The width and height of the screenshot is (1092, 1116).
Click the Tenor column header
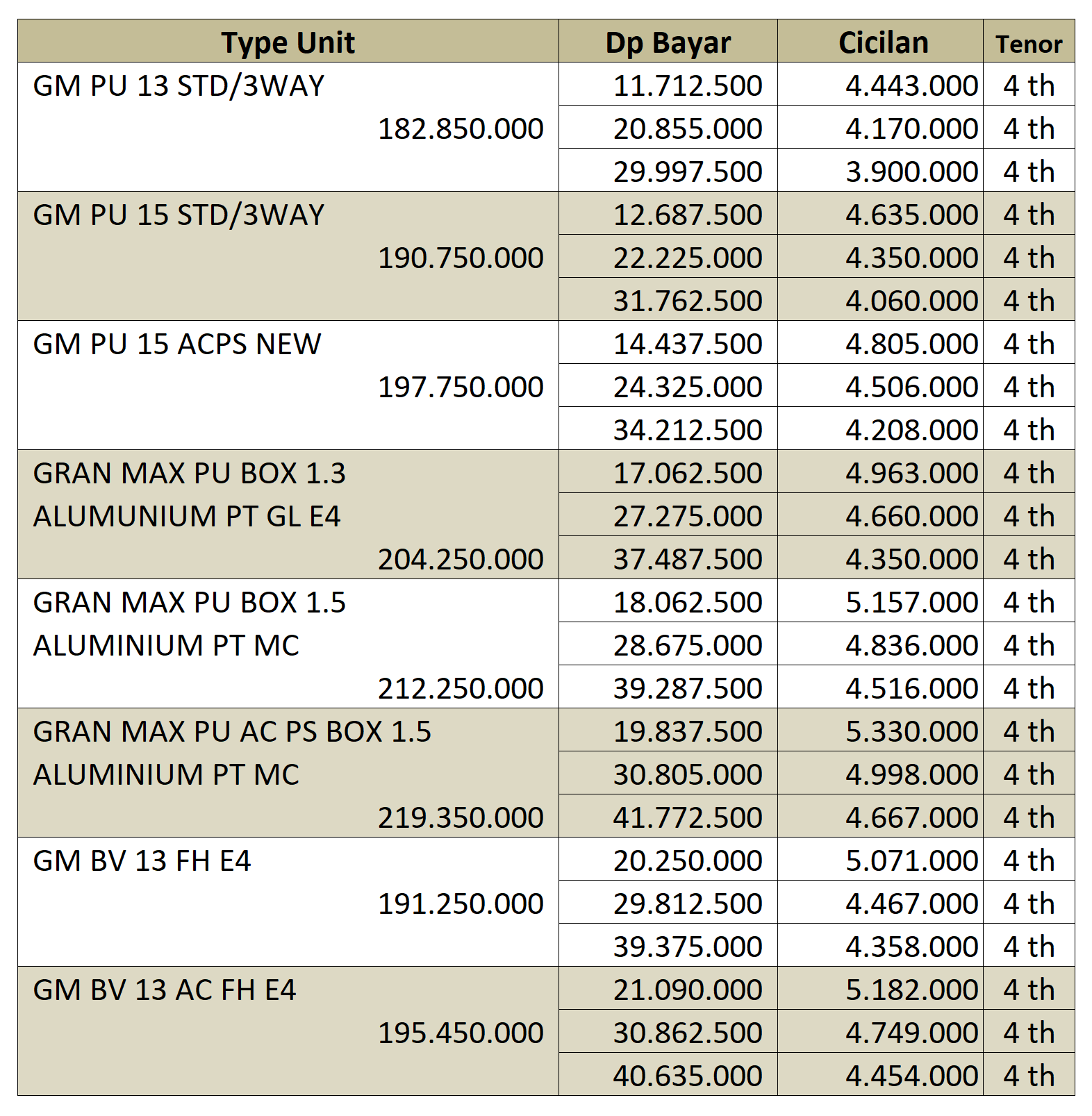1029,44
